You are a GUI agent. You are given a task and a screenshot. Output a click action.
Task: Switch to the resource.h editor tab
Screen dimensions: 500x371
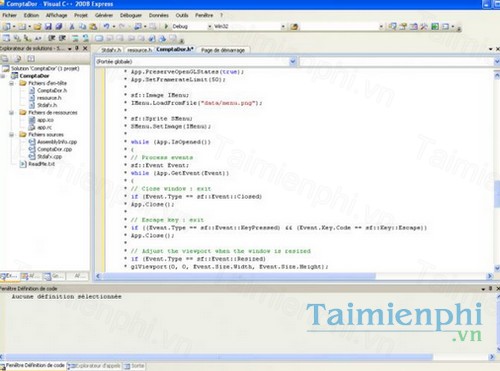(139, 50)
